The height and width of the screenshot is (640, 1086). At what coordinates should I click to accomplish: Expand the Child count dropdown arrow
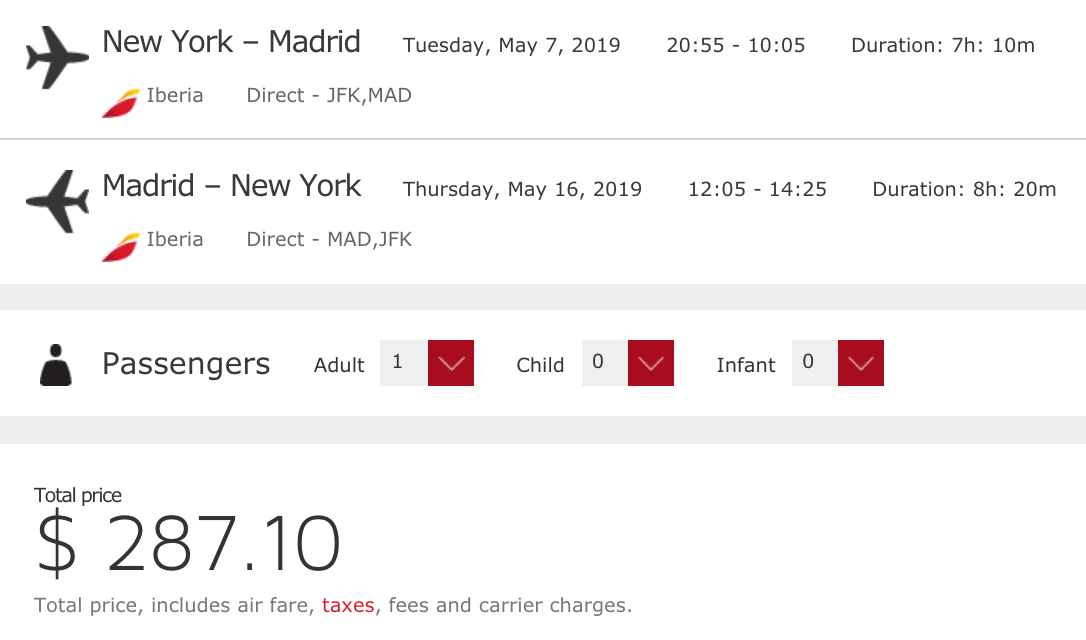(x=651, y=363)
